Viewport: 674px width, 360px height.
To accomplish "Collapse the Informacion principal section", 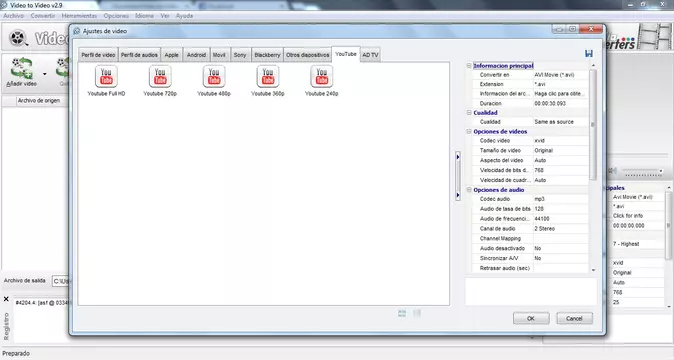I will point(469,66).
